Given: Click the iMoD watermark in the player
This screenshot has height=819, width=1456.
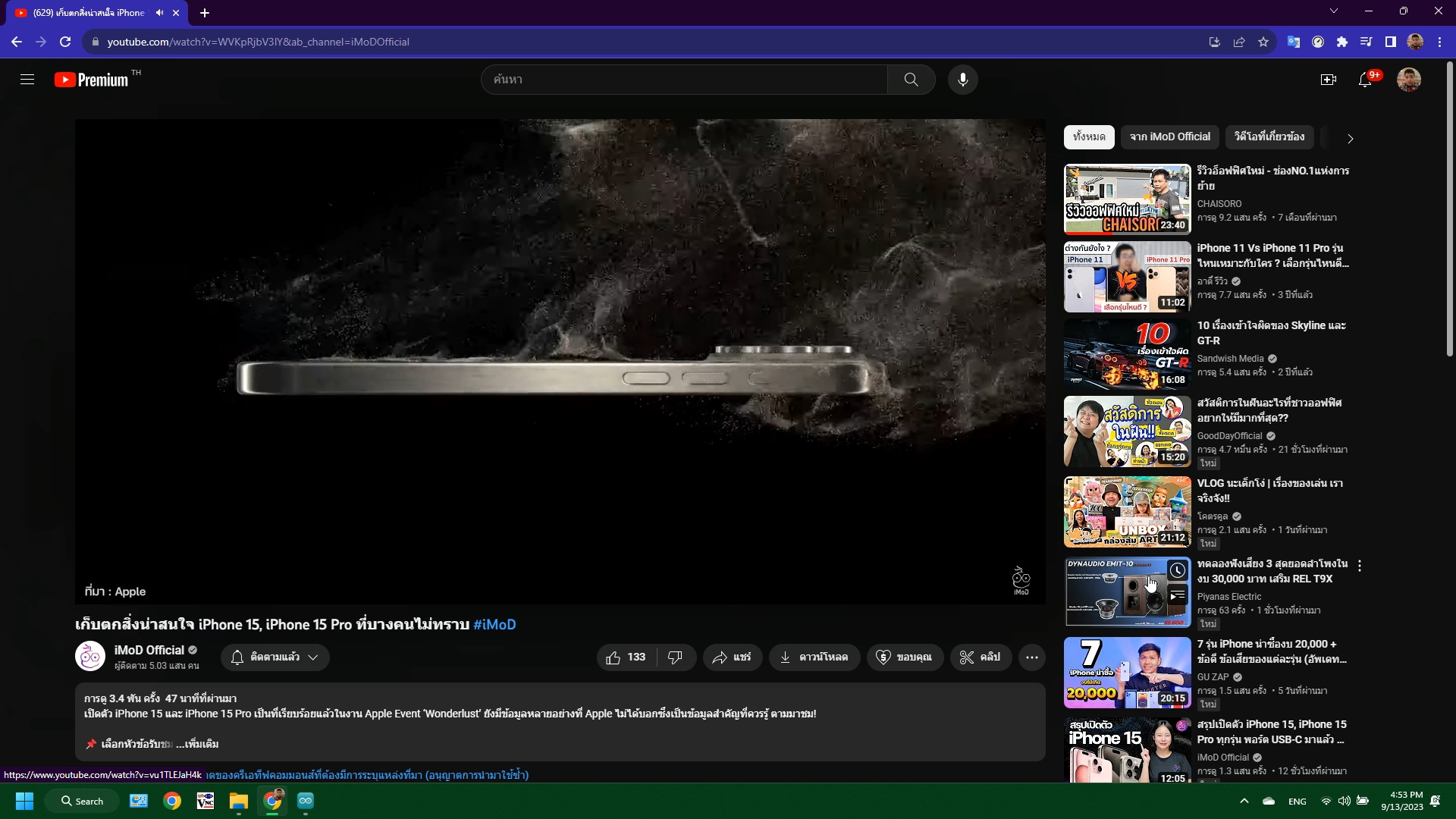Looking at the screenshot, I should pyautogui.click(x=1021, y=581).
